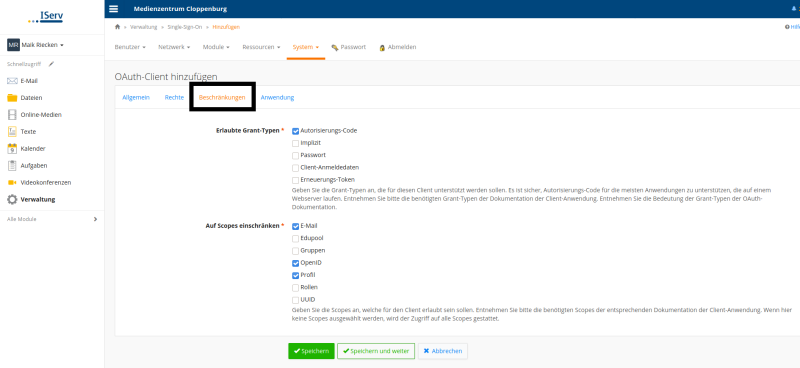
Task: Click the Abbrechen button
Action: pyautogui.click(x=443, y=351)
